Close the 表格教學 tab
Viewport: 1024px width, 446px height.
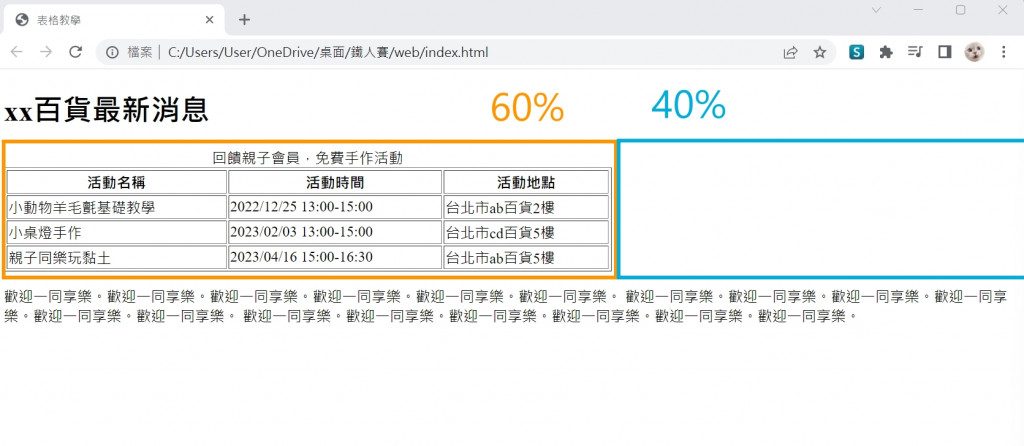(x=209, y=20)
